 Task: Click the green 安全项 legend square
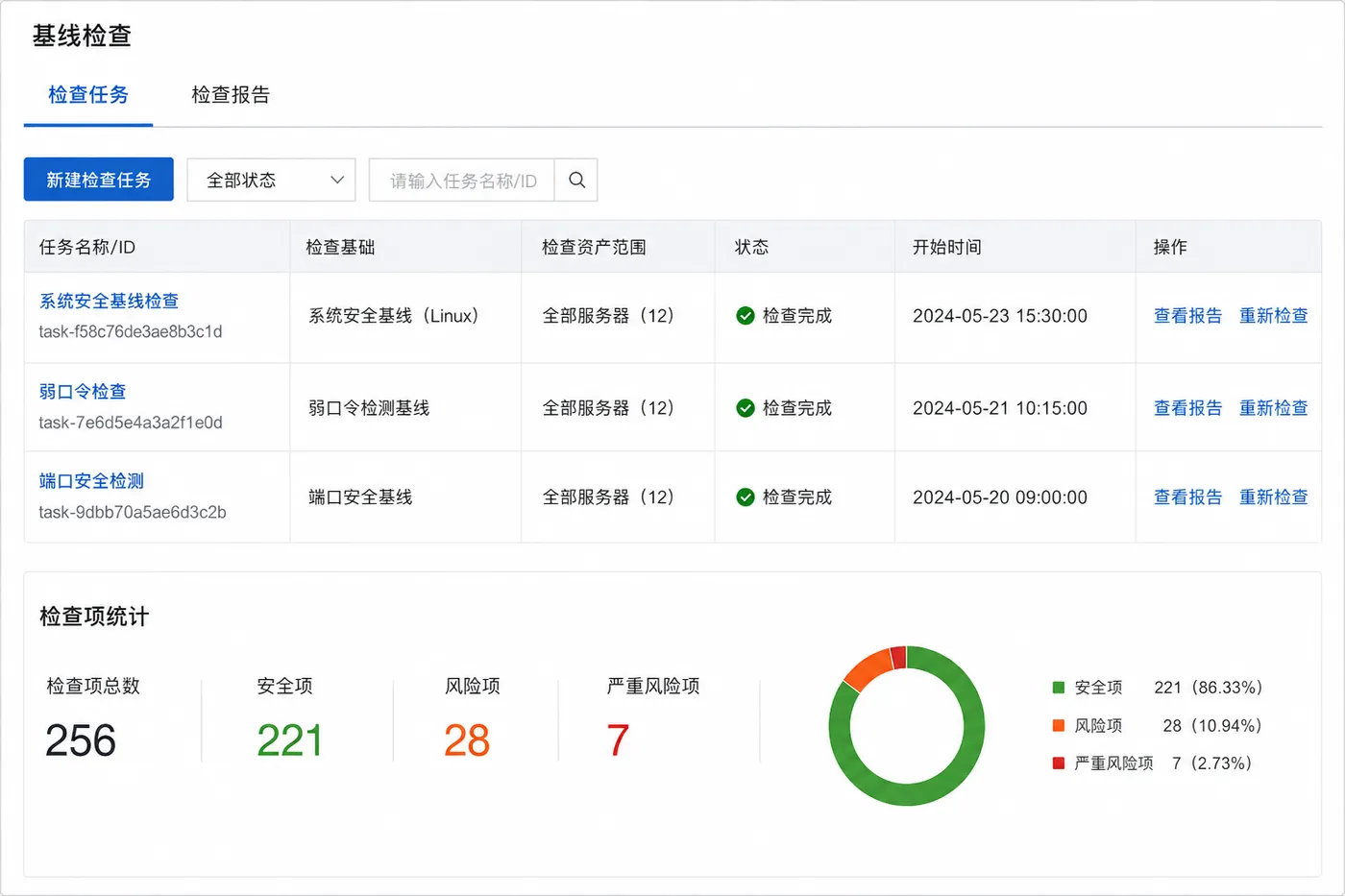tap(1059, 688)
